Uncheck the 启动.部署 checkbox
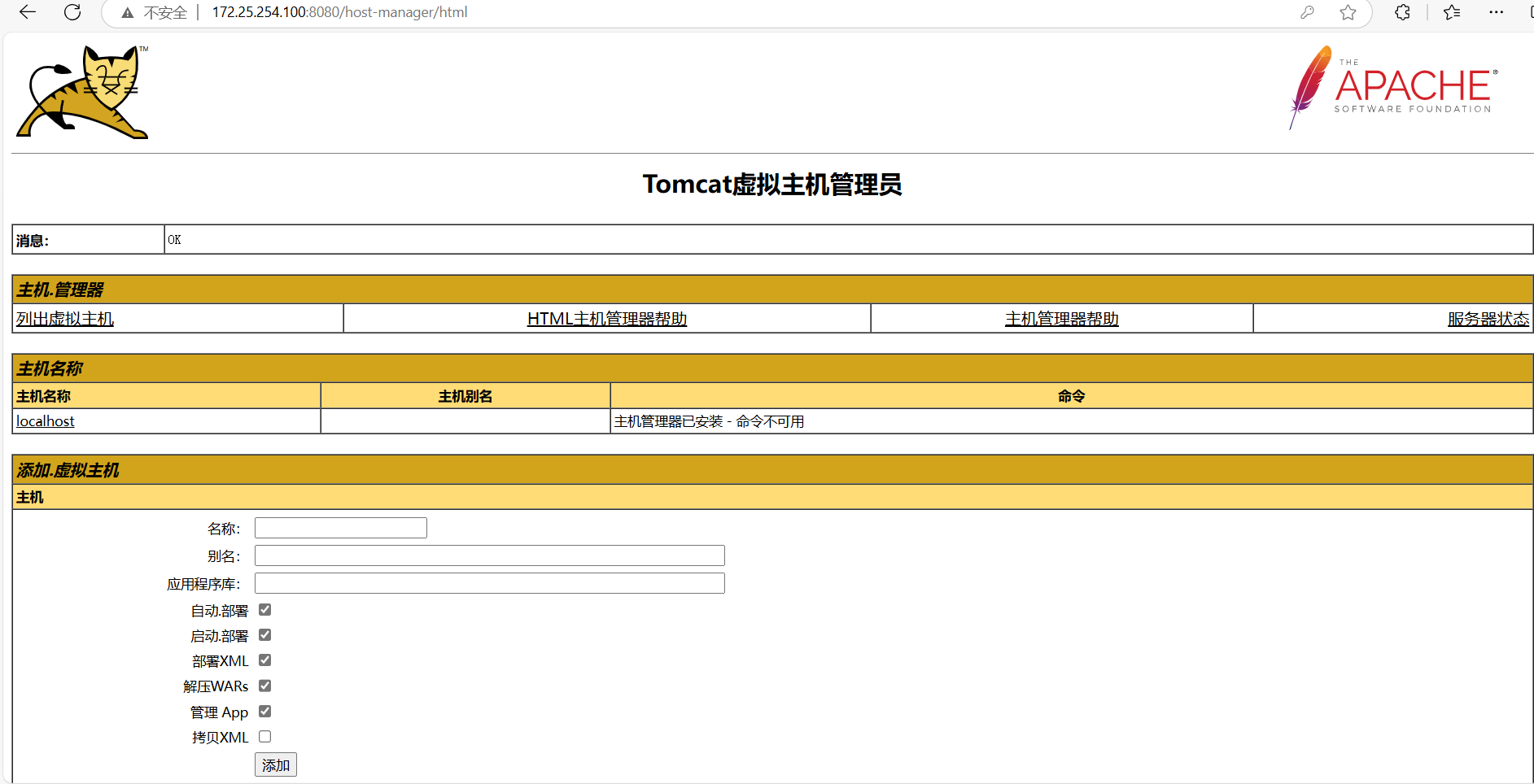 265,635
